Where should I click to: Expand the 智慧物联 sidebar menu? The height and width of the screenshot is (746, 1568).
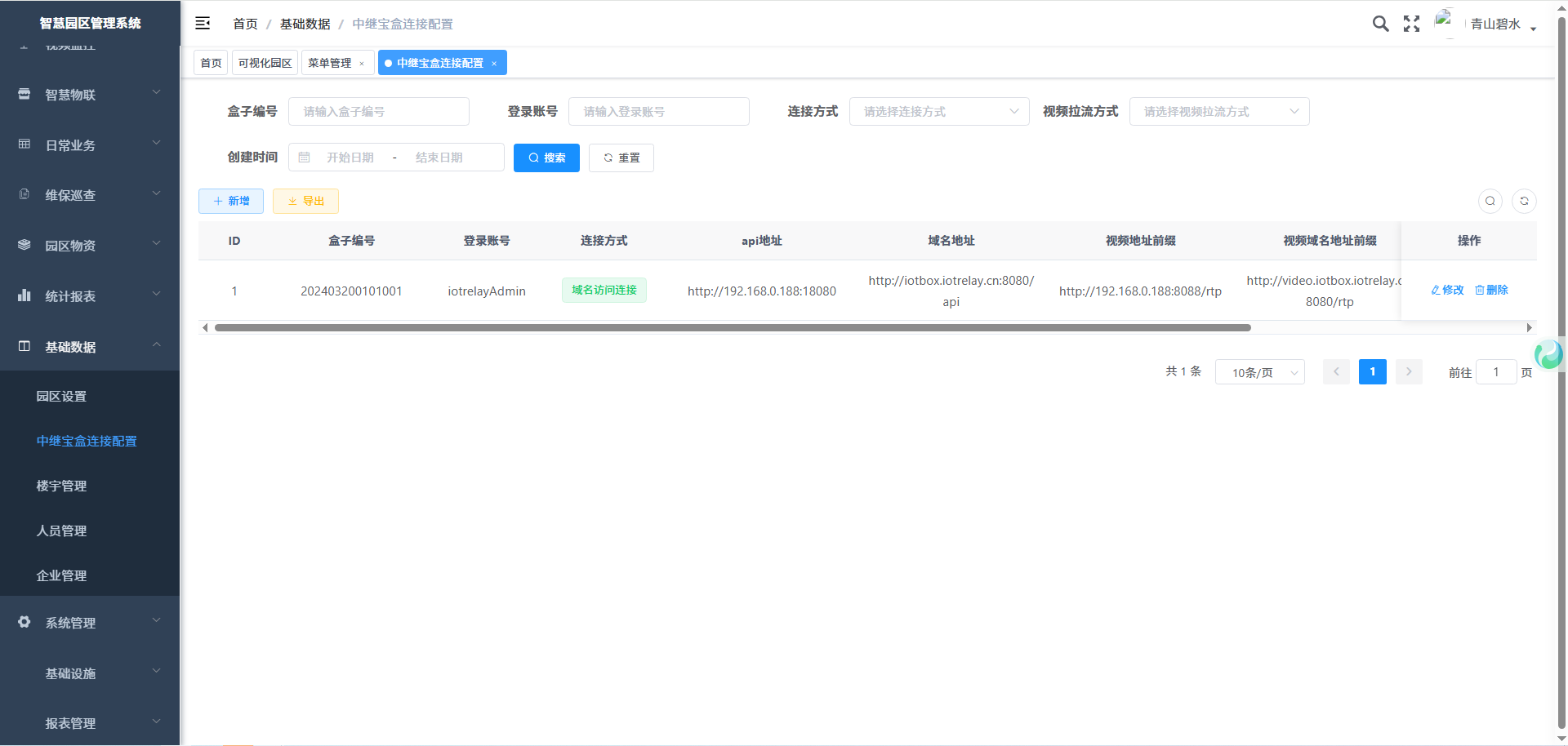coord(90,95)
